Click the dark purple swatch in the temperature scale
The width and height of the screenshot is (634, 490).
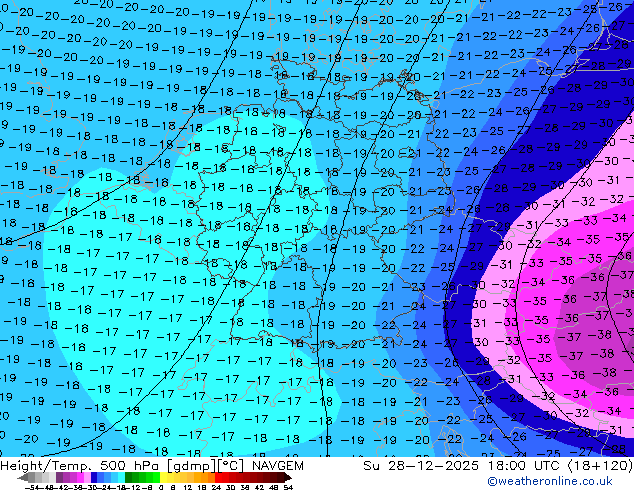[59, 477]
